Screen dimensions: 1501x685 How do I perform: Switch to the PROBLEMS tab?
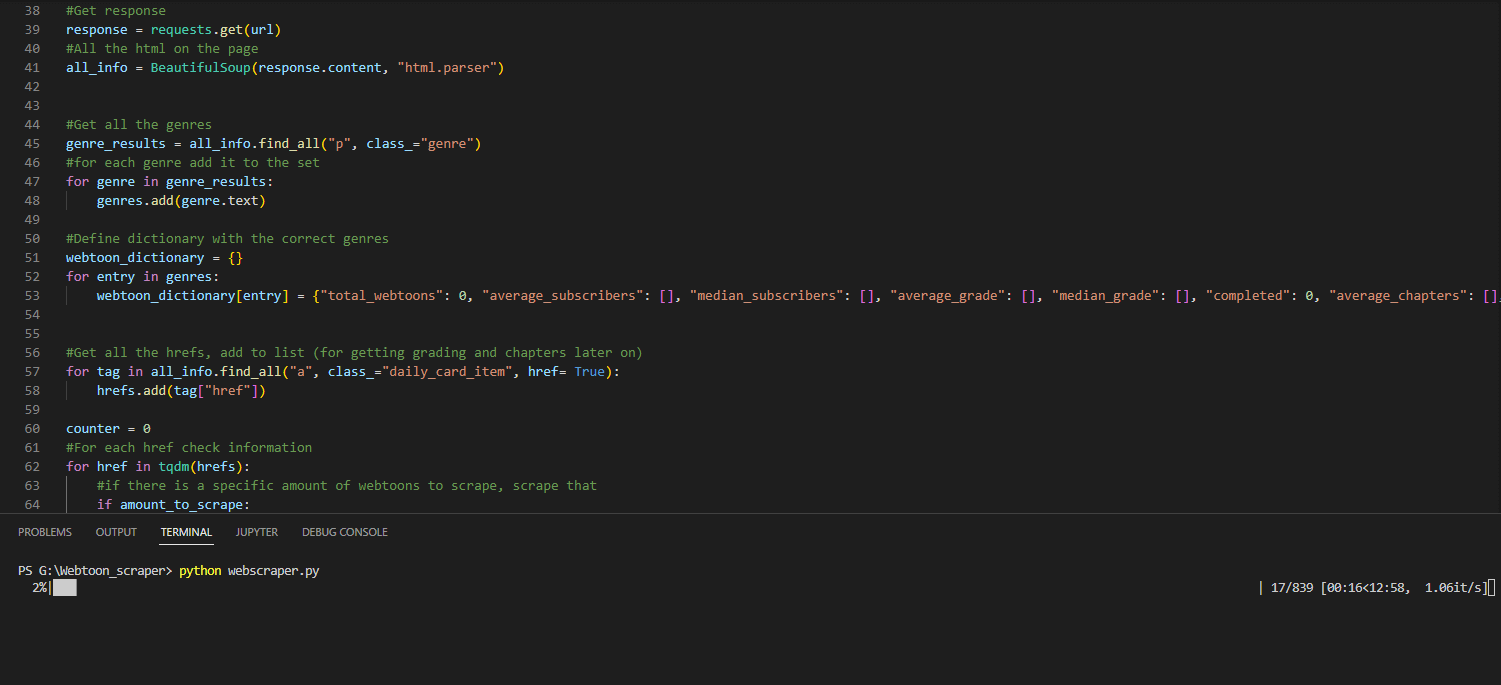(44, 532)
